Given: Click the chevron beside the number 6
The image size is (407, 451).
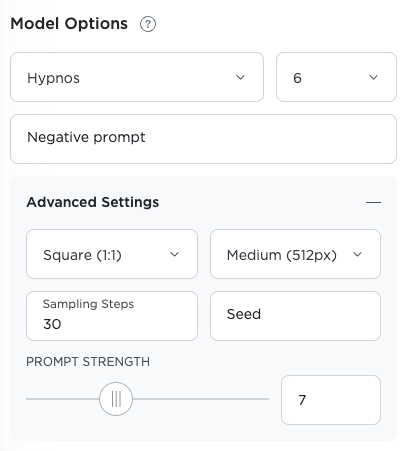Looking at the screenshot, I should [x=373, y=77].
